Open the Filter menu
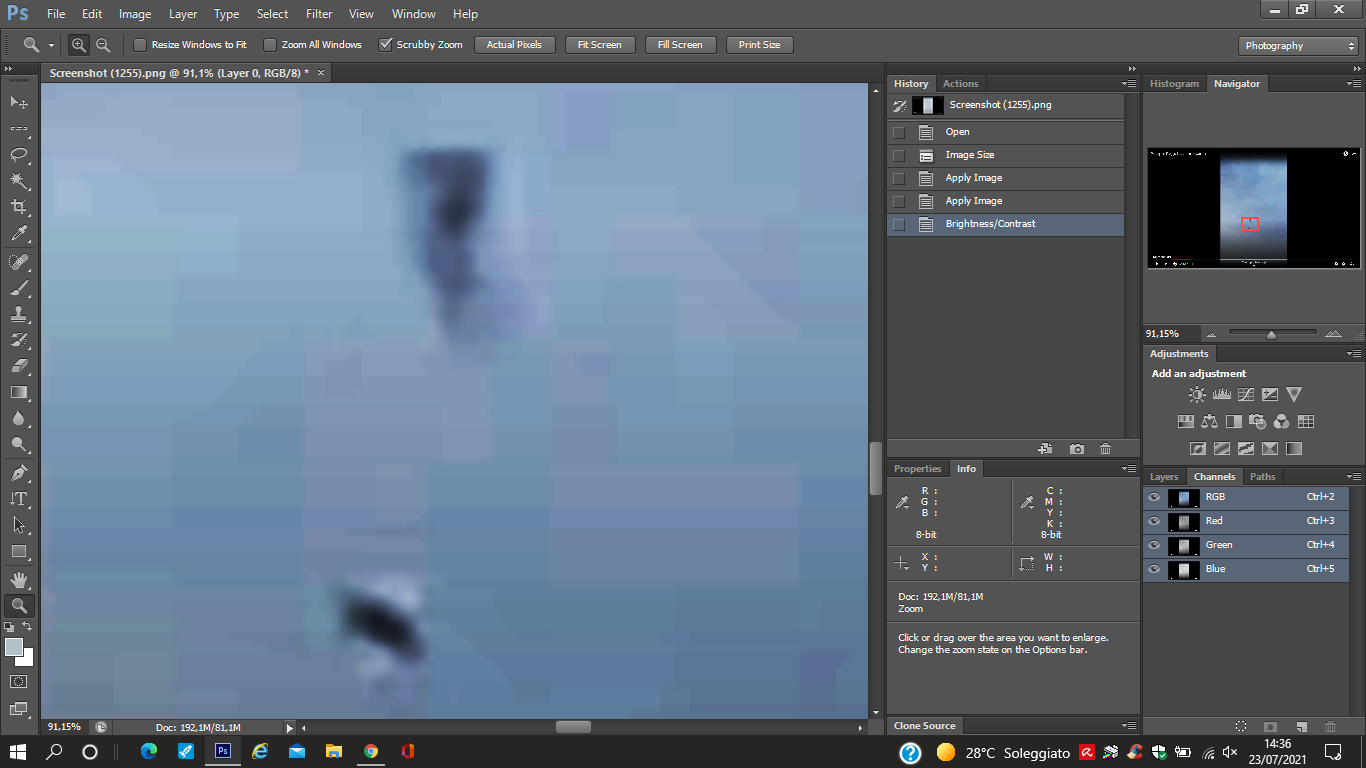Image resolution: width=1366 pixels, height=768 pixels. click(319, 14)
